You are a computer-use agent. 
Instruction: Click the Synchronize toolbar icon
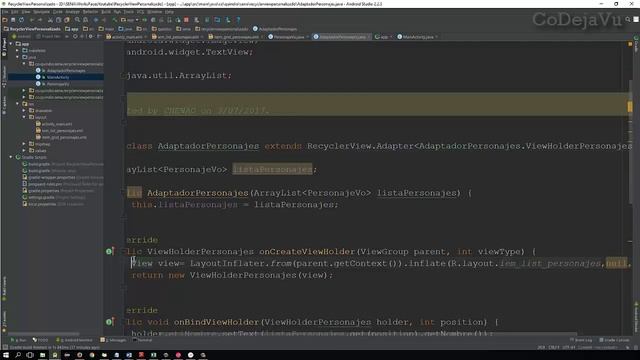coord(21,20)
